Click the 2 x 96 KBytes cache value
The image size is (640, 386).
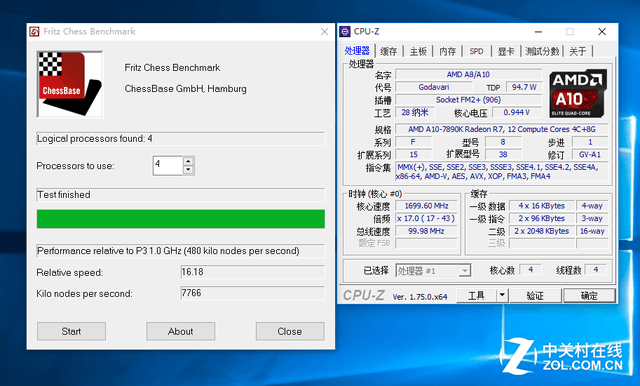(x=542, y=219)
